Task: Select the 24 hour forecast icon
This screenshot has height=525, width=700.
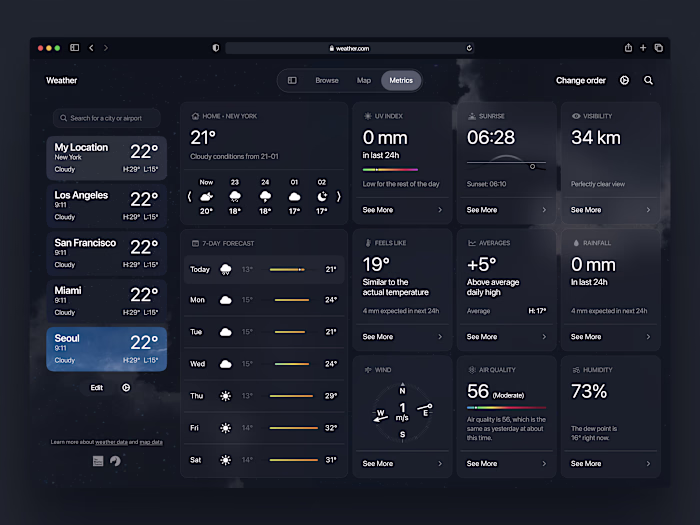Action: click(x=265, y=196)
